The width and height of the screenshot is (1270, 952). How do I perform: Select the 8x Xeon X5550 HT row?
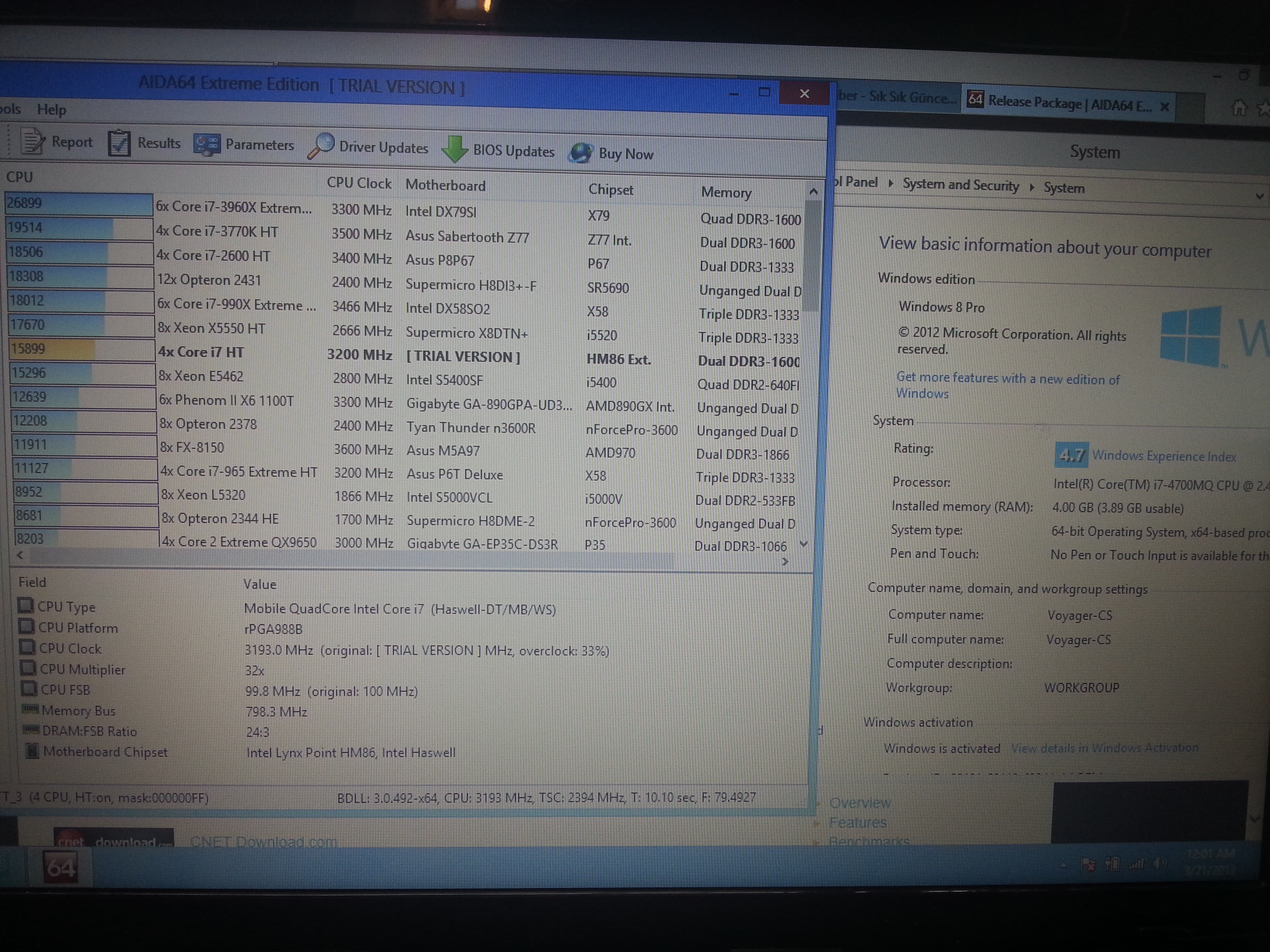click(211, 328)
